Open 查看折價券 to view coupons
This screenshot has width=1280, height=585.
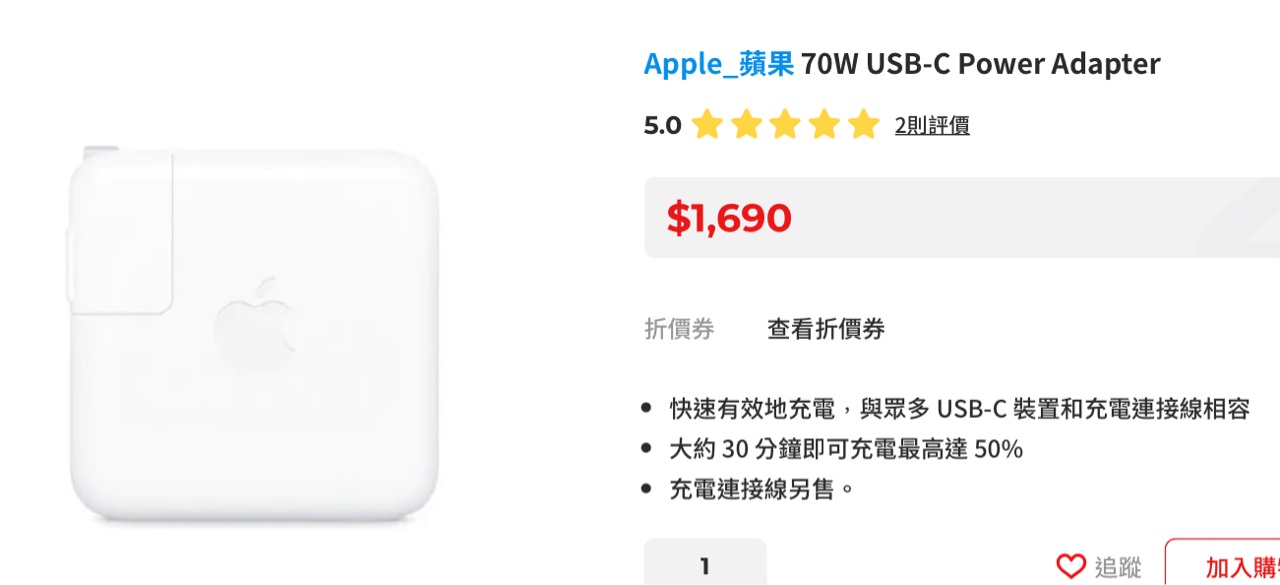pyautogui.click(x=826, y=329)
